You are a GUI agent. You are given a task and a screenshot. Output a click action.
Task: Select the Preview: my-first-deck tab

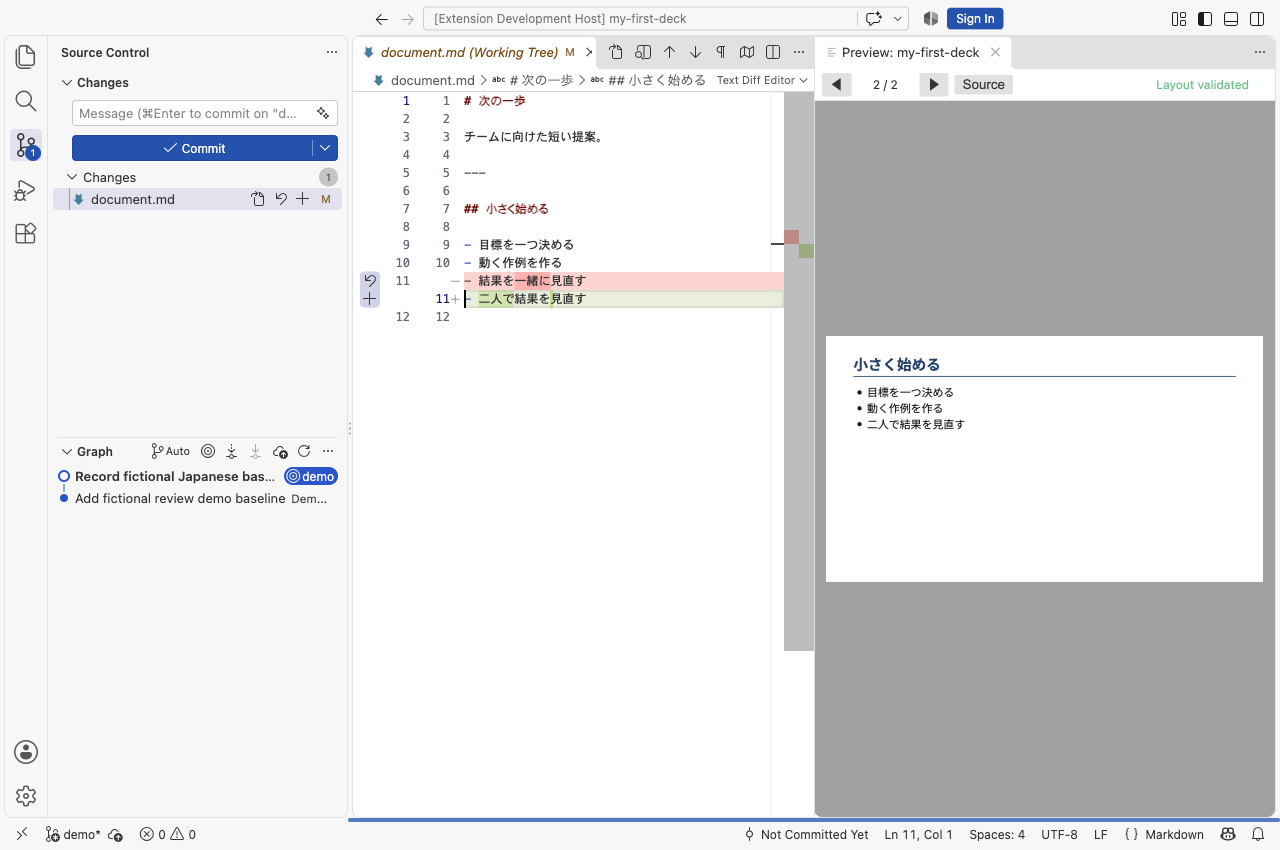pyautogui.click(x=913, y=52)
